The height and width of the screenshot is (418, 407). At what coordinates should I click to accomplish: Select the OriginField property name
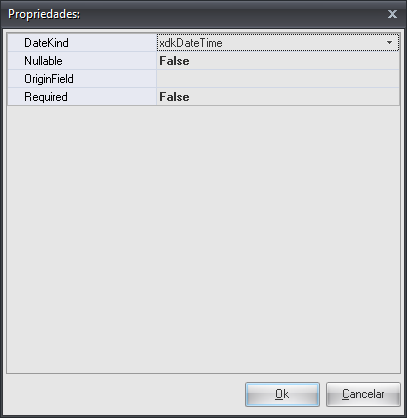[x=49, y=79]
